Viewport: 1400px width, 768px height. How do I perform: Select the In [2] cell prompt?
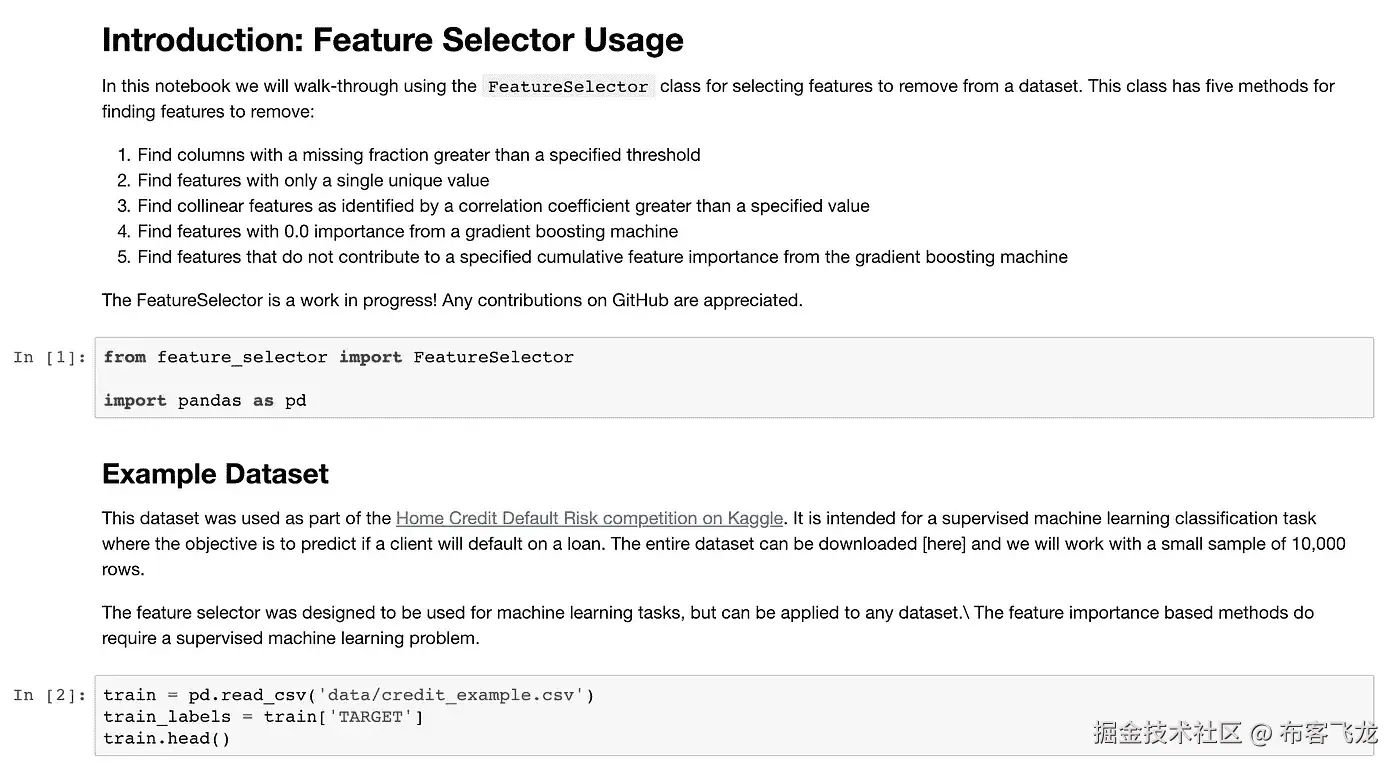point(50,695)
